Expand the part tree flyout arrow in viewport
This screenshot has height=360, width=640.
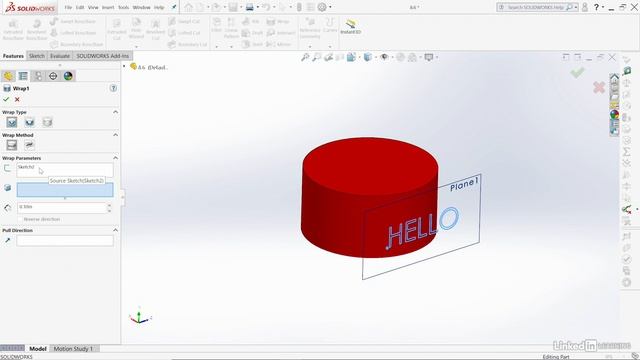(x=124, y=66)
